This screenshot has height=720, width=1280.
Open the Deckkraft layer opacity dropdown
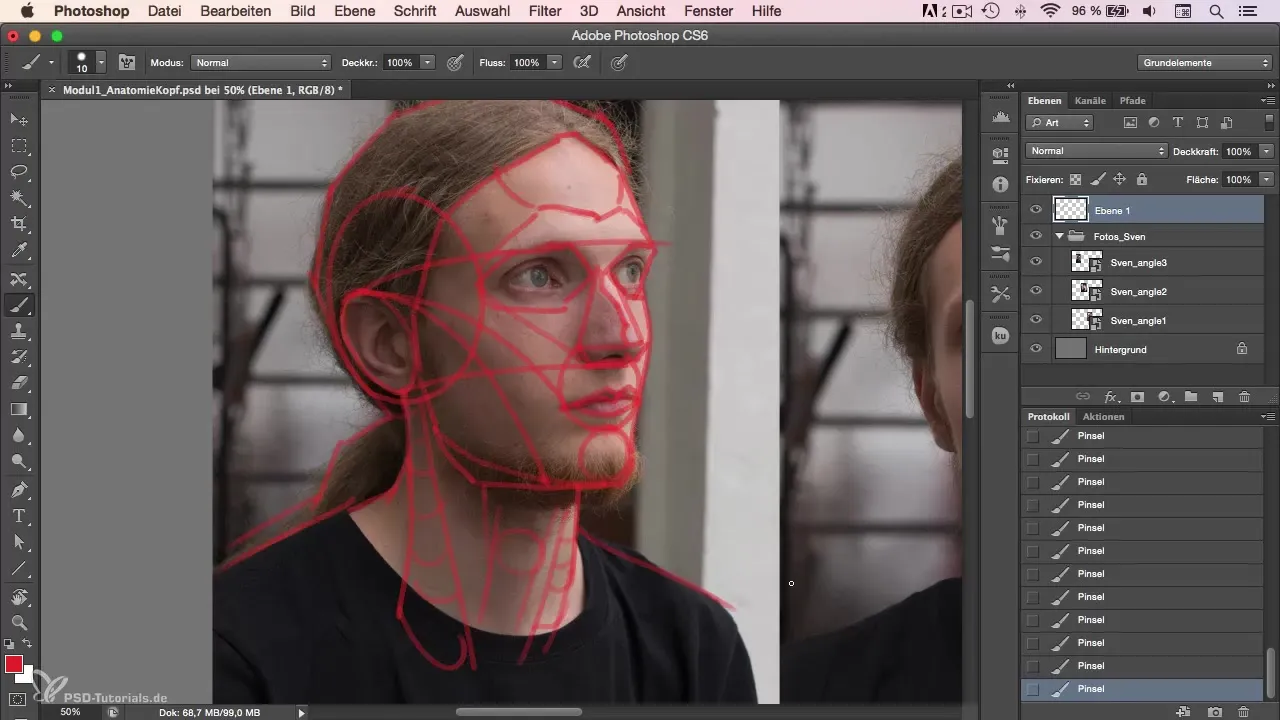click(x=1267, y=151)
